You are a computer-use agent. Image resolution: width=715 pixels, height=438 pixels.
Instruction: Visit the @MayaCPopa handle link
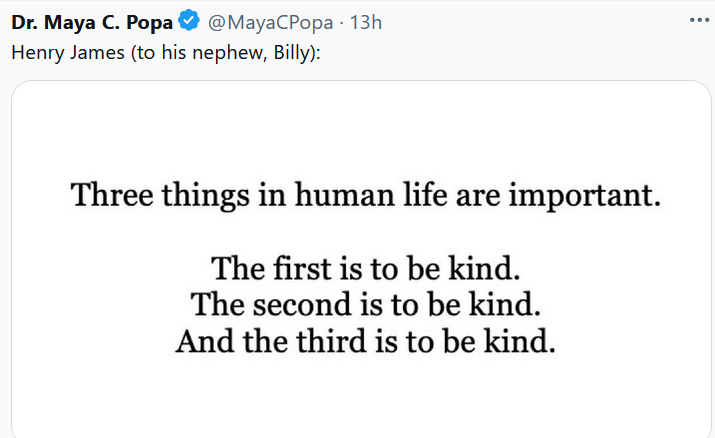270,22
